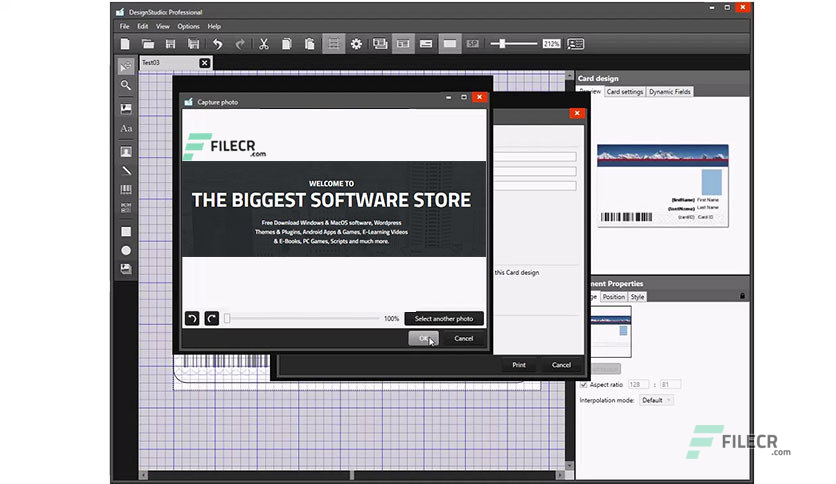Click the card preview thumbnail

pyautogui.click(x=663, y=185)
